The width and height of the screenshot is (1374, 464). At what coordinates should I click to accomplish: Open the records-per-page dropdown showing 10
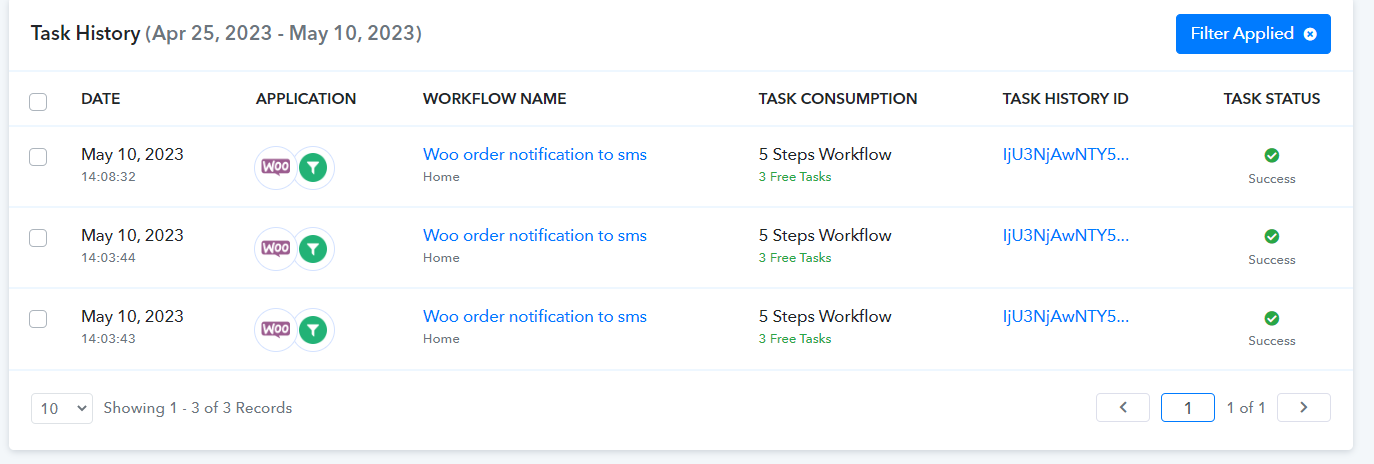coord(62,408)
